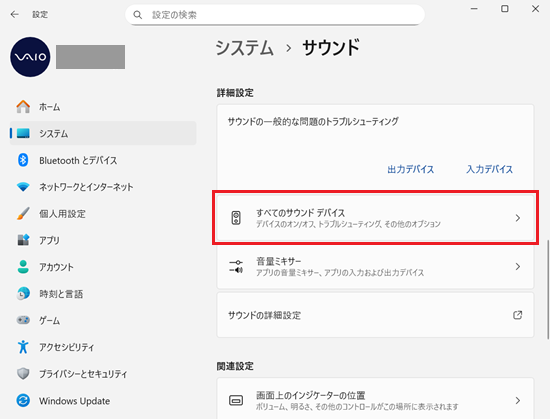Click the external link icon on サウンドの詳細設定
The height and width of the screenshot is (419, 550).
[x=518, y=315]
